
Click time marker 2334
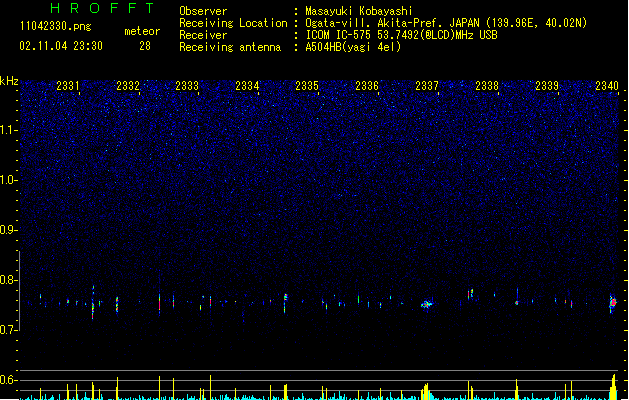tap(247, 86)
